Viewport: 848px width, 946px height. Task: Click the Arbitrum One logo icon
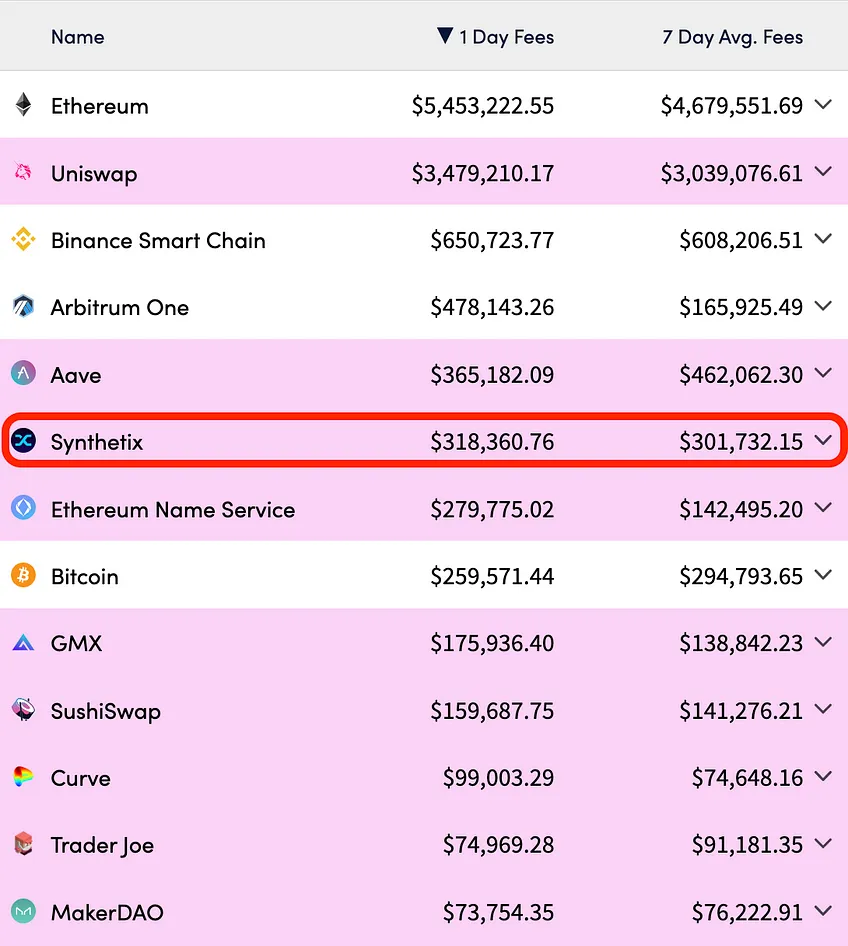coord(24,306)
